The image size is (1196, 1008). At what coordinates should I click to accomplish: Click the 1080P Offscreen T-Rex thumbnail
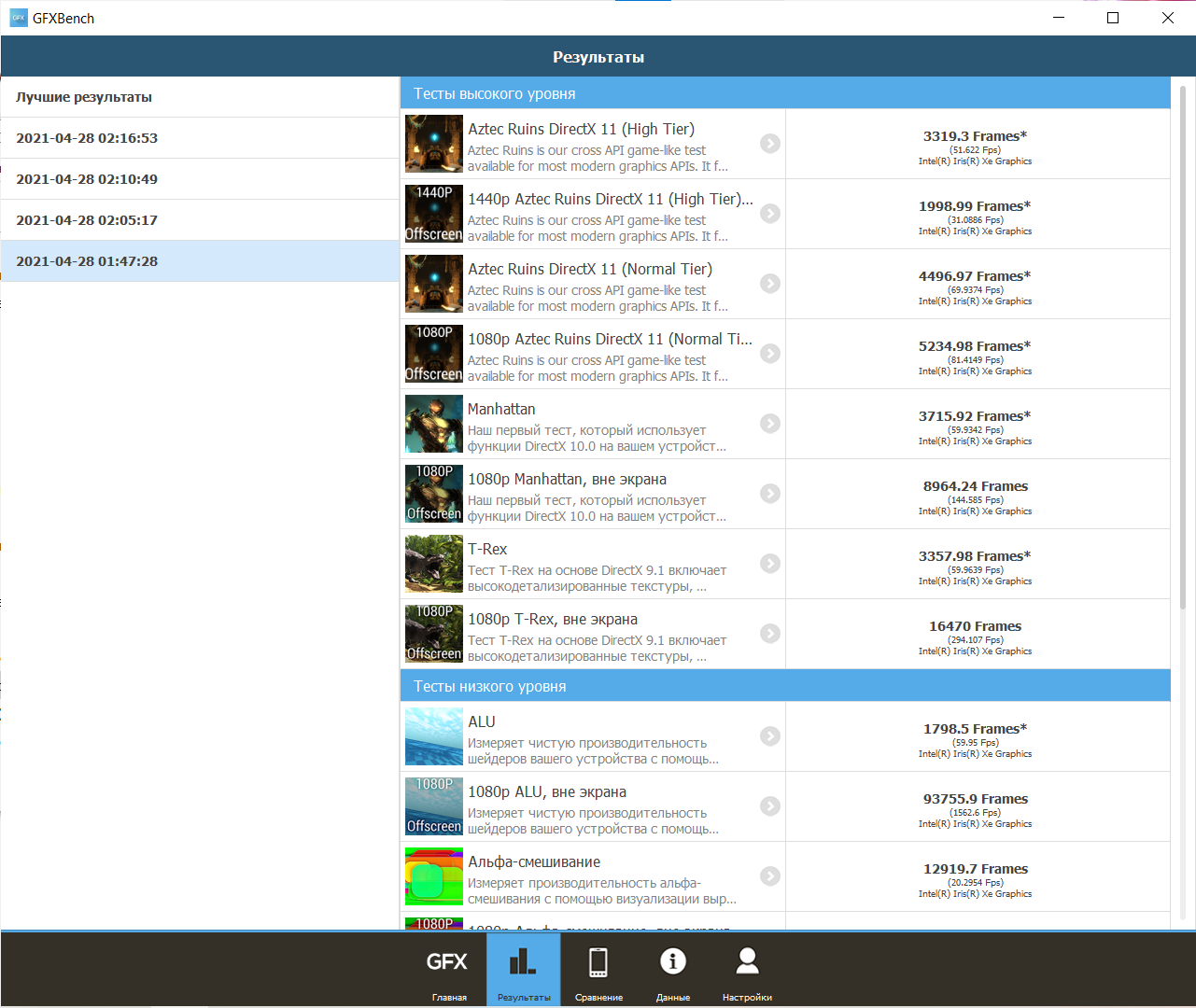[434, 634]
